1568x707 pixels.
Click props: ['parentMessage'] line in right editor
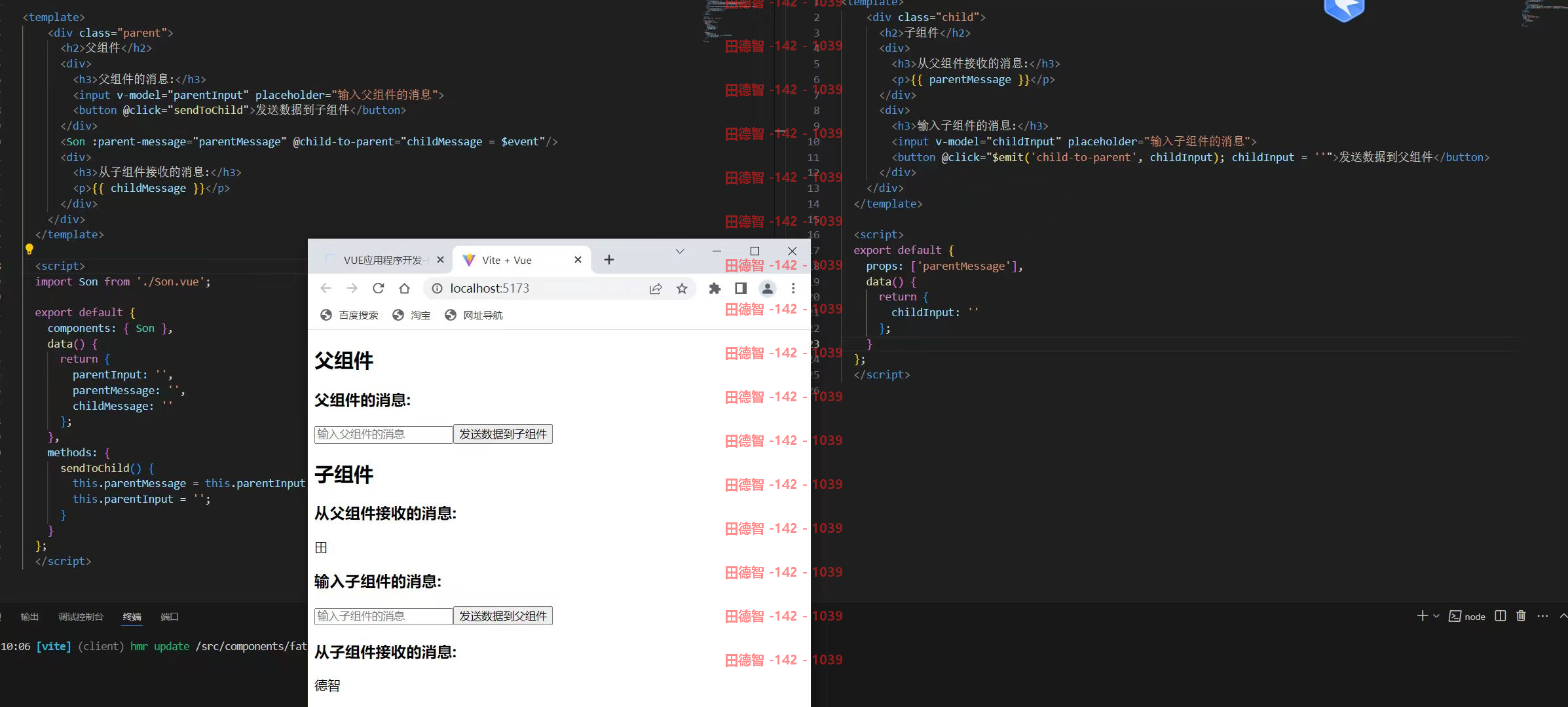click(944, 266)
